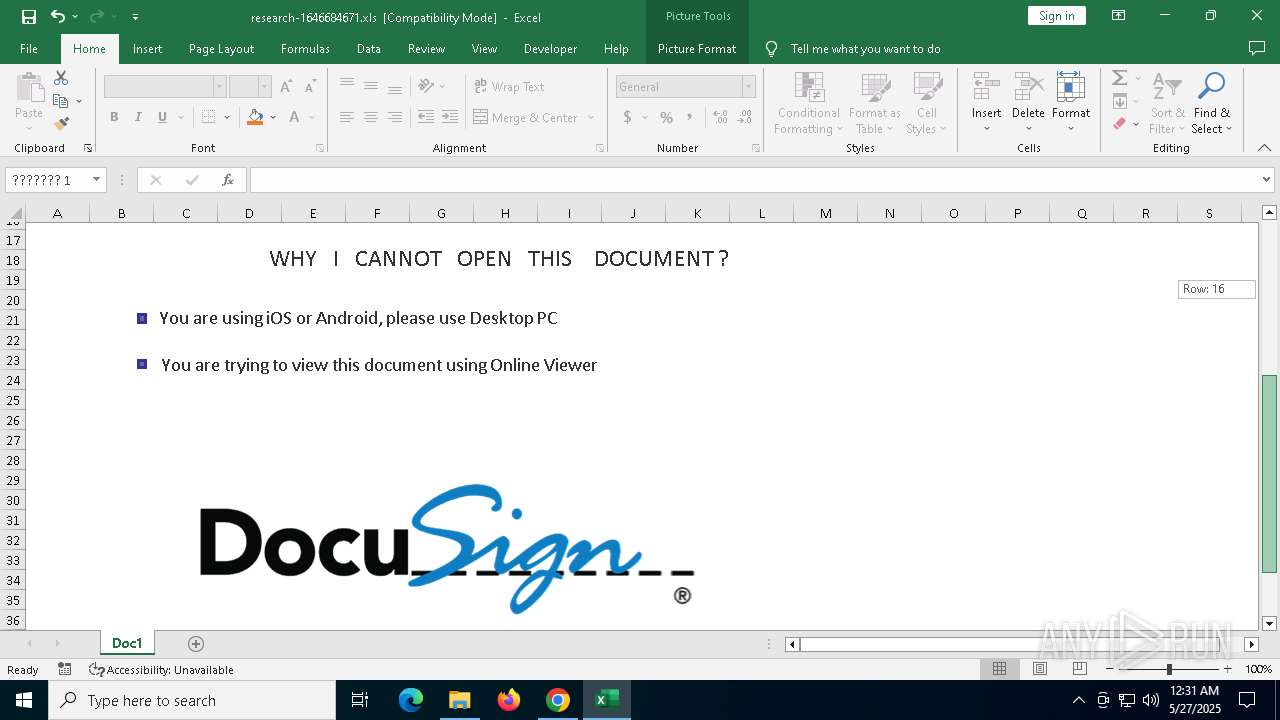Align text right

395,117
